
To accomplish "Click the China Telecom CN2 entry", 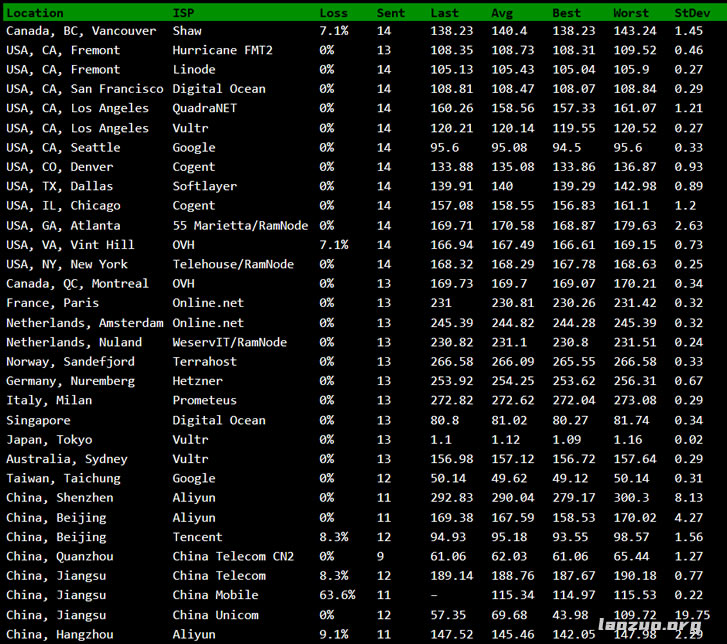I will pos(233,557).
